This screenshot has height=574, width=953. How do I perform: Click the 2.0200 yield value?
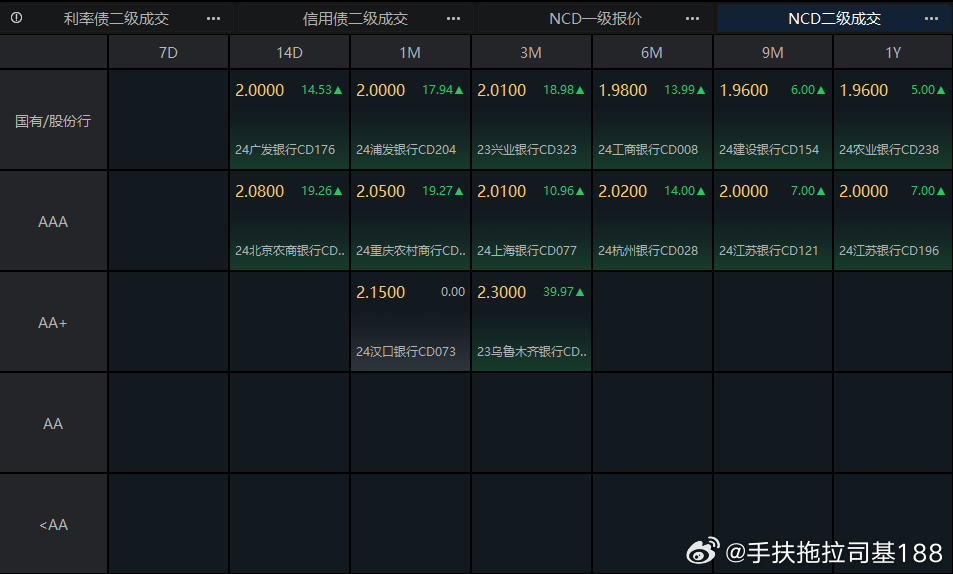[x=622, y=192]
